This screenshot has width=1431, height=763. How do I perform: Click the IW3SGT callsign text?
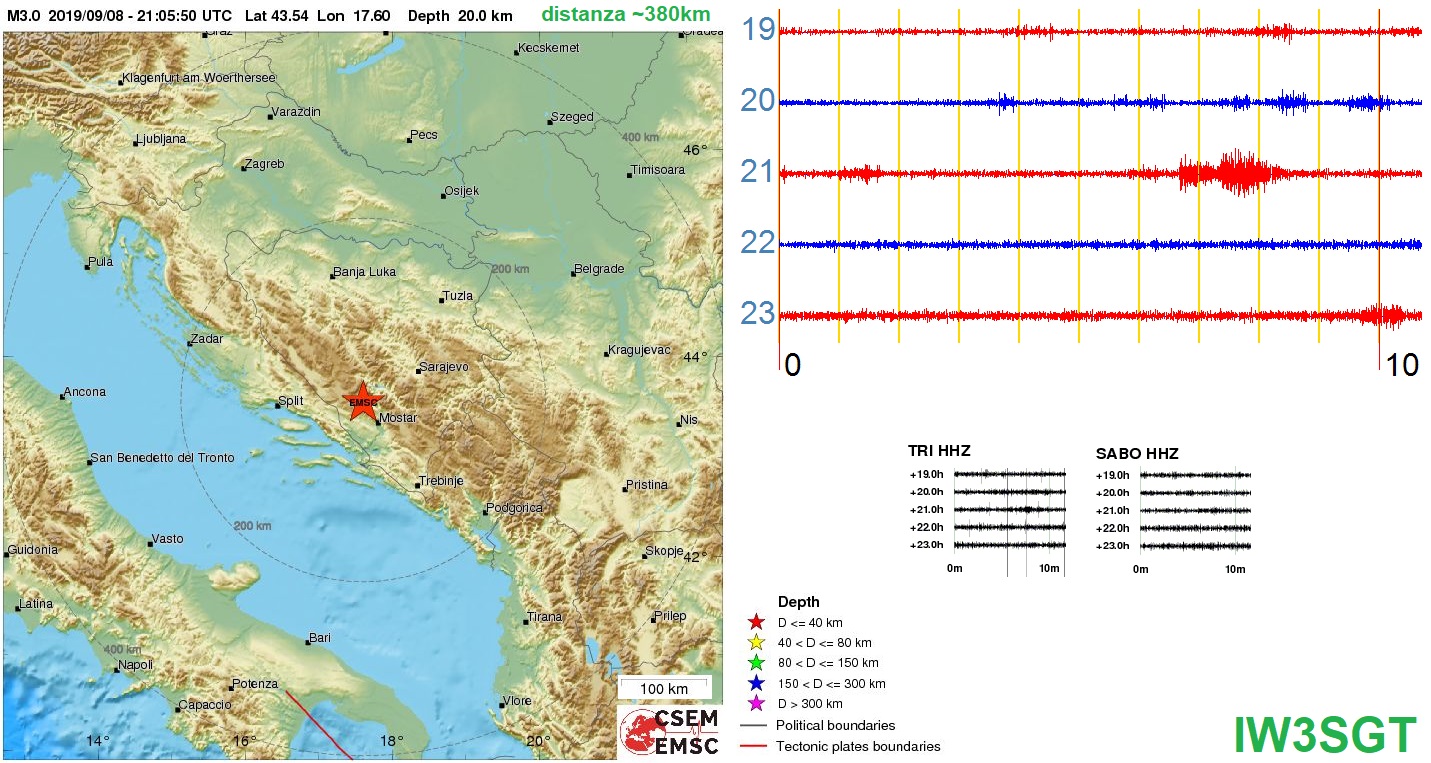click(1325, 735)
